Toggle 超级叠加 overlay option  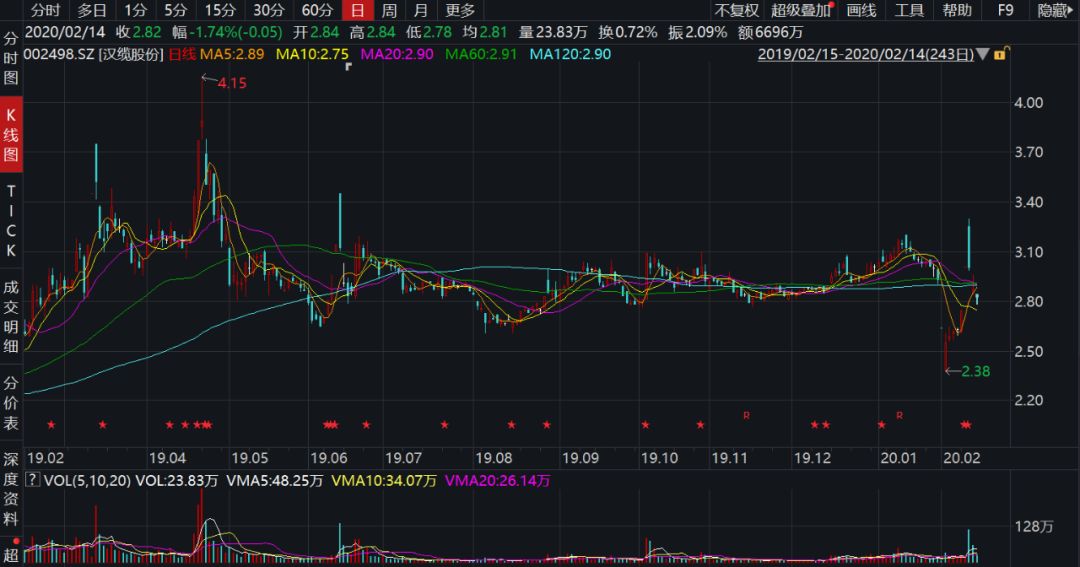(800, 11)
